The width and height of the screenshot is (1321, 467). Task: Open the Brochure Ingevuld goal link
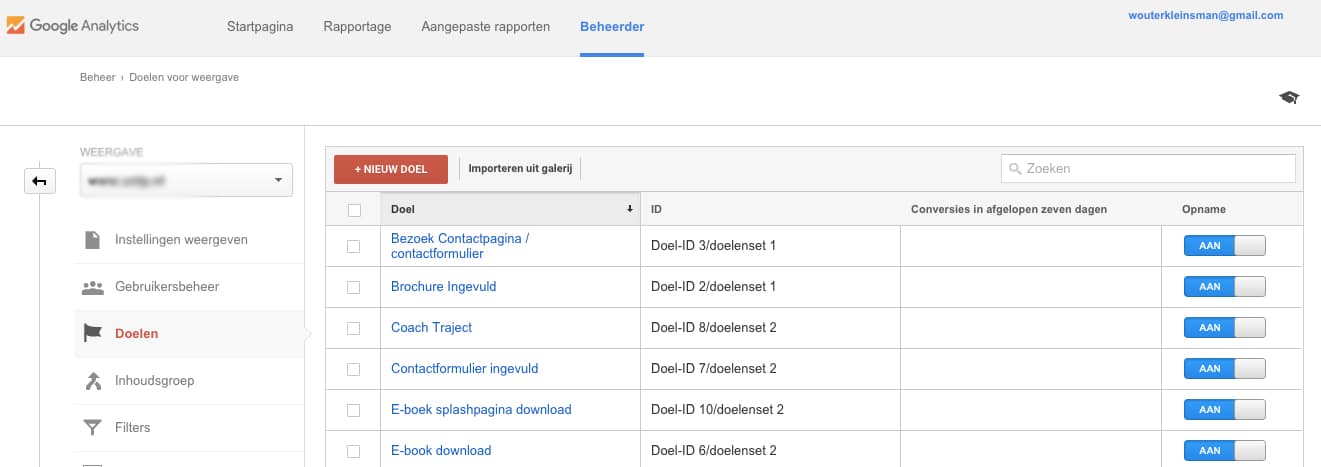(443, 287)
